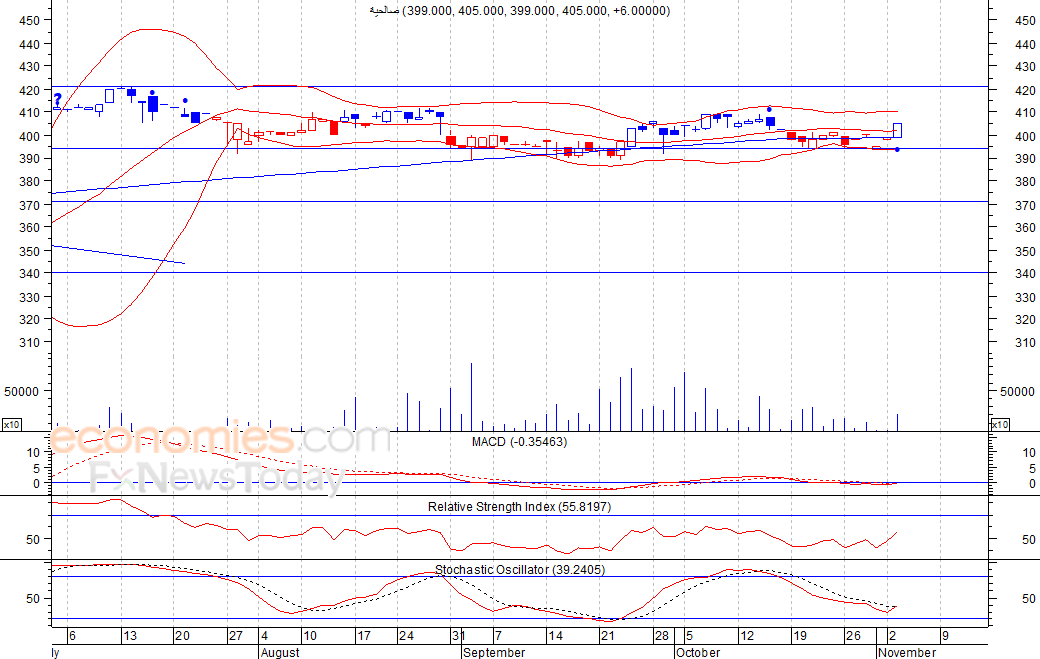The image size is (1040, 659).
Task: Click the tallest volume bar in early September
Action: tap(471, 397)
